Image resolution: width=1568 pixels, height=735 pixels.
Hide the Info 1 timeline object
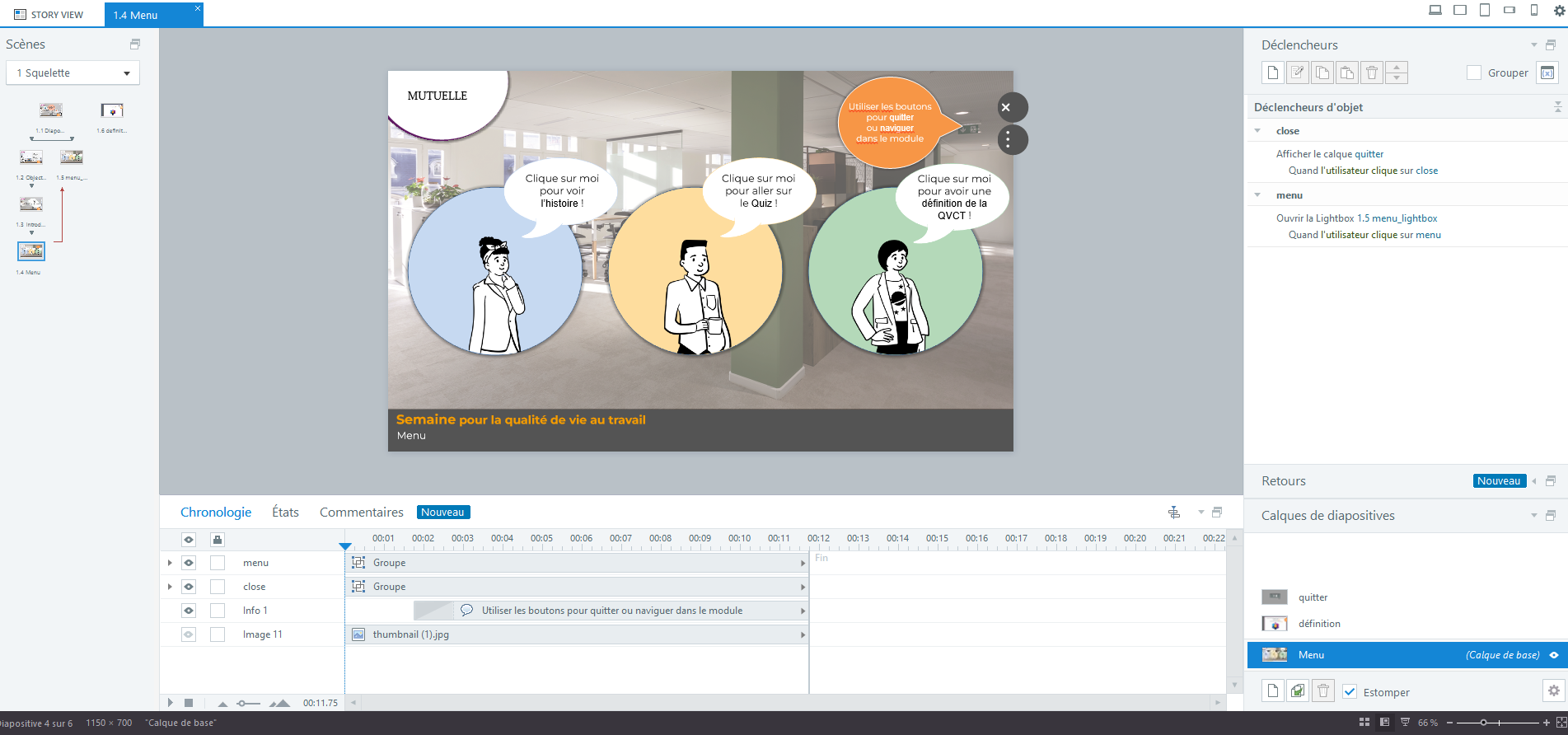(189, 611)
